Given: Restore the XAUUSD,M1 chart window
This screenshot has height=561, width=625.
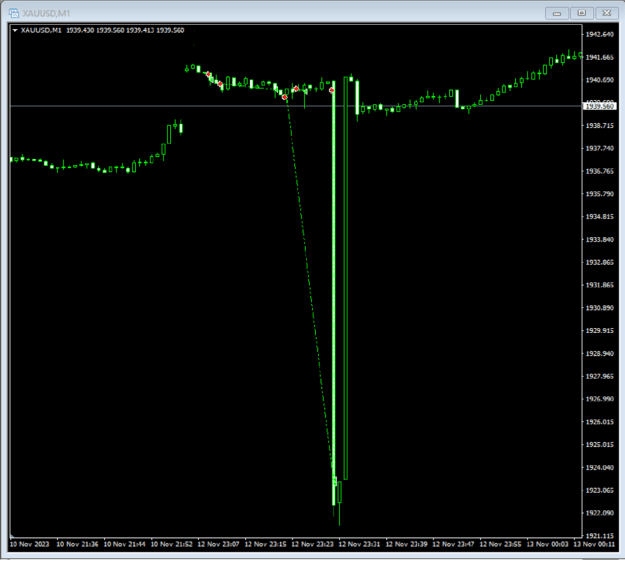Looking at the screenshot, I should pyautogui.click(x=582, y=13).
